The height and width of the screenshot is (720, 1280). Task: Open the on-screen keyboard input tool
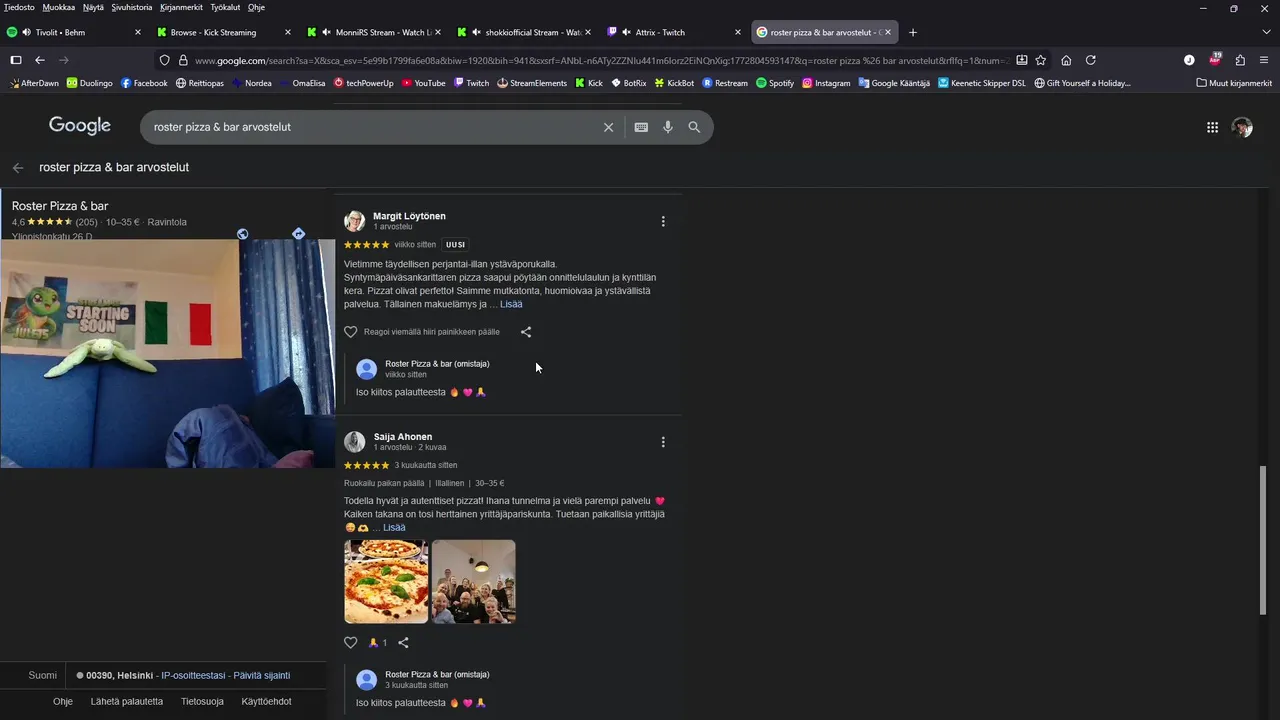(641, 127)
